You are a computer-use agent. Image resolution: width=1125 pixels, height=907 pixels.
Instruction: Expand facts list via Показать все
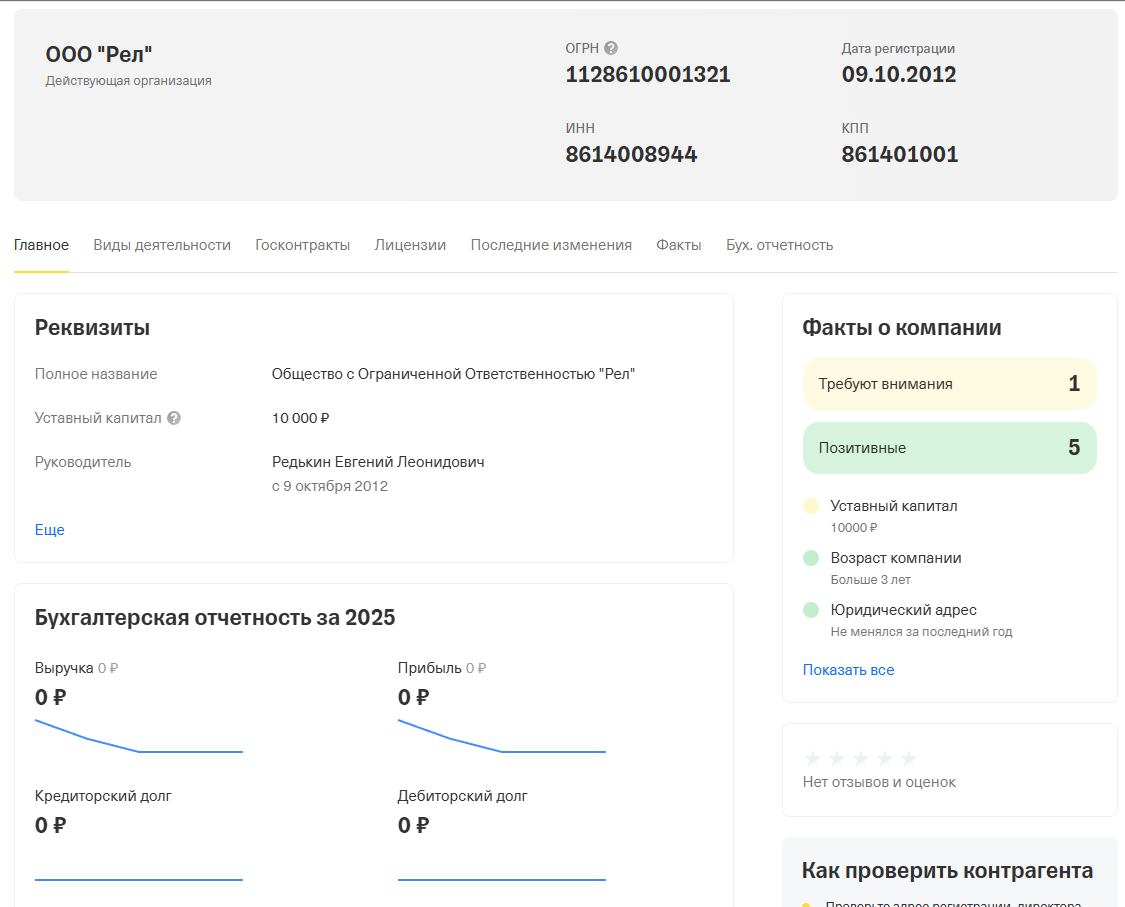[x=848, y=670]
